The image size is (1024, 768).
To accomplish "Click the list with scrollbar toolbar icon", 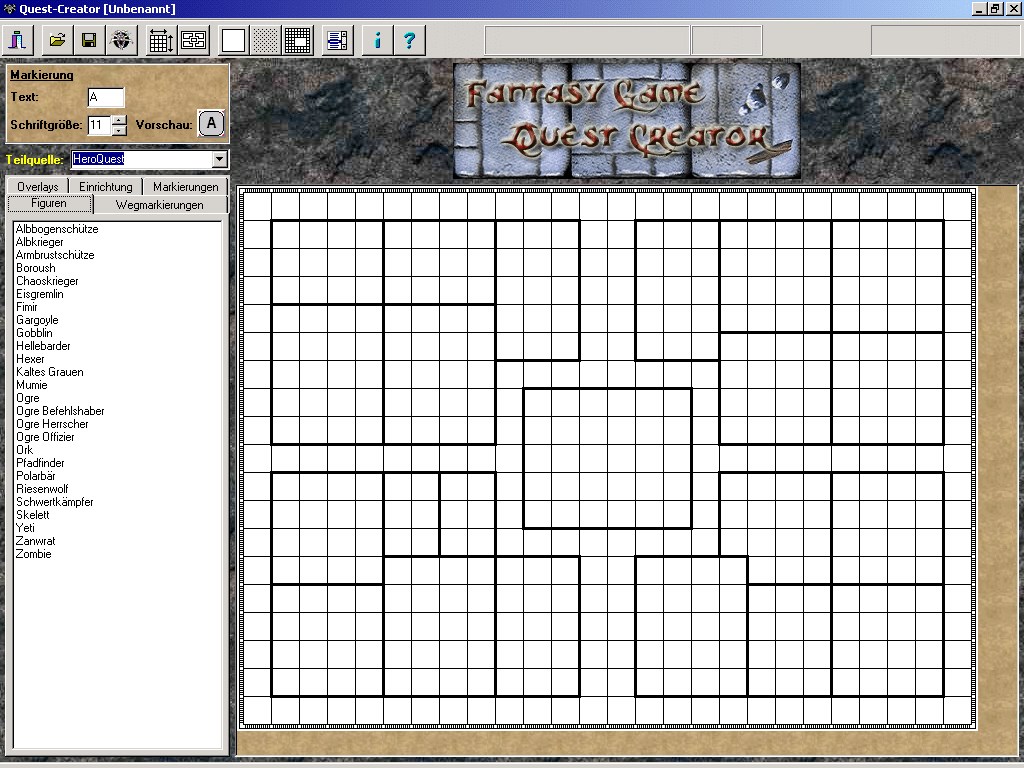I will click(338, 40).
